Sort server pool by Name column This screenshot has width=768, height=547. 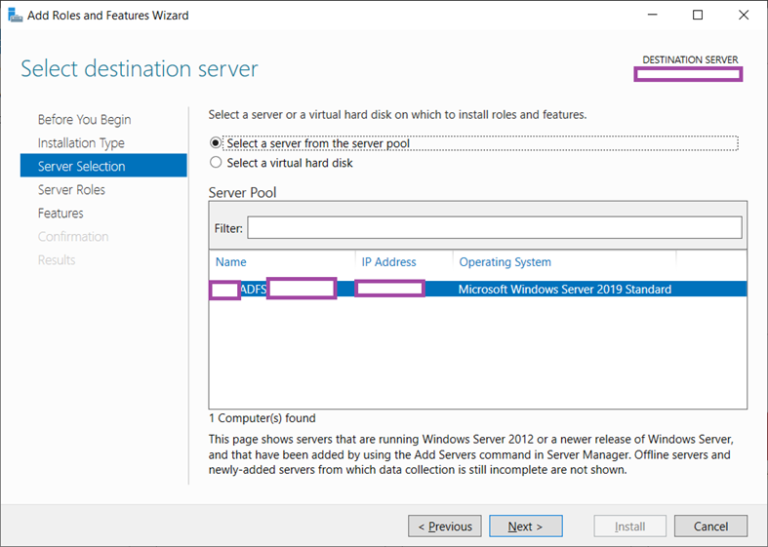point(231,262)
